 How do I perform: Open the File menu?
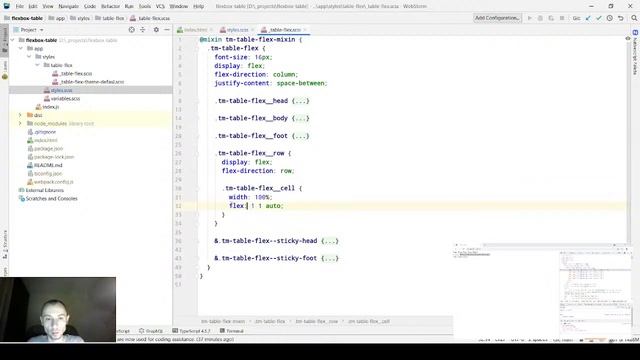(20, 7)
